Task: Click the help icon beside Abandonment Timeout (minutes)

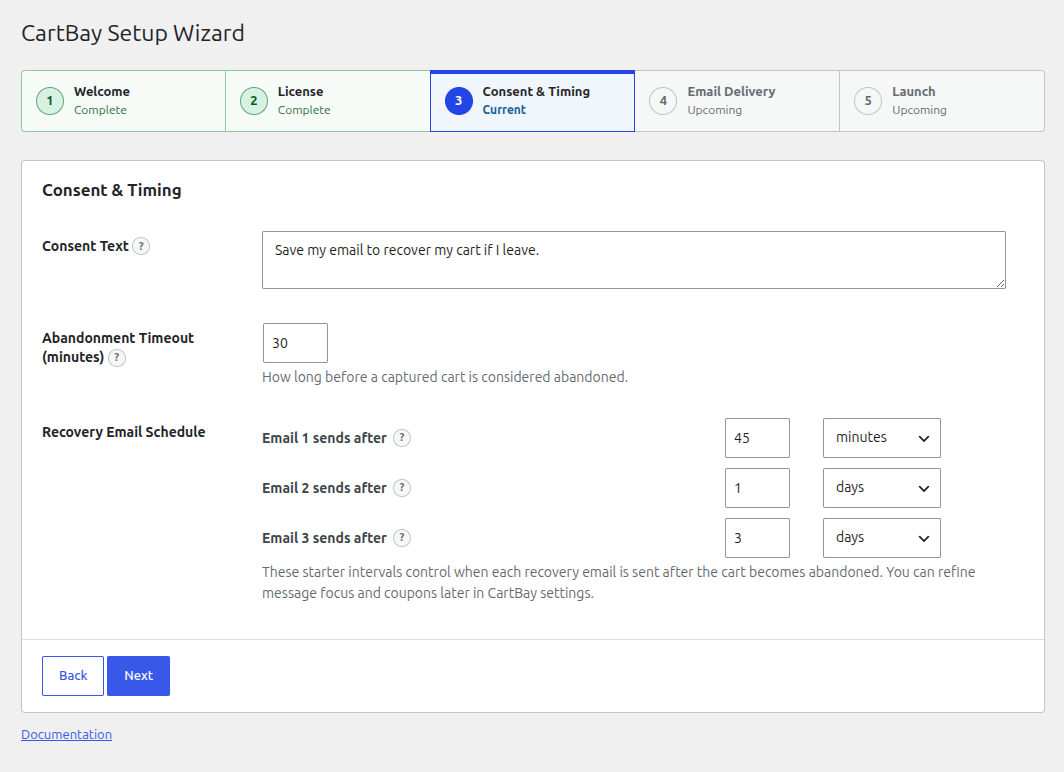Action: 117,358
